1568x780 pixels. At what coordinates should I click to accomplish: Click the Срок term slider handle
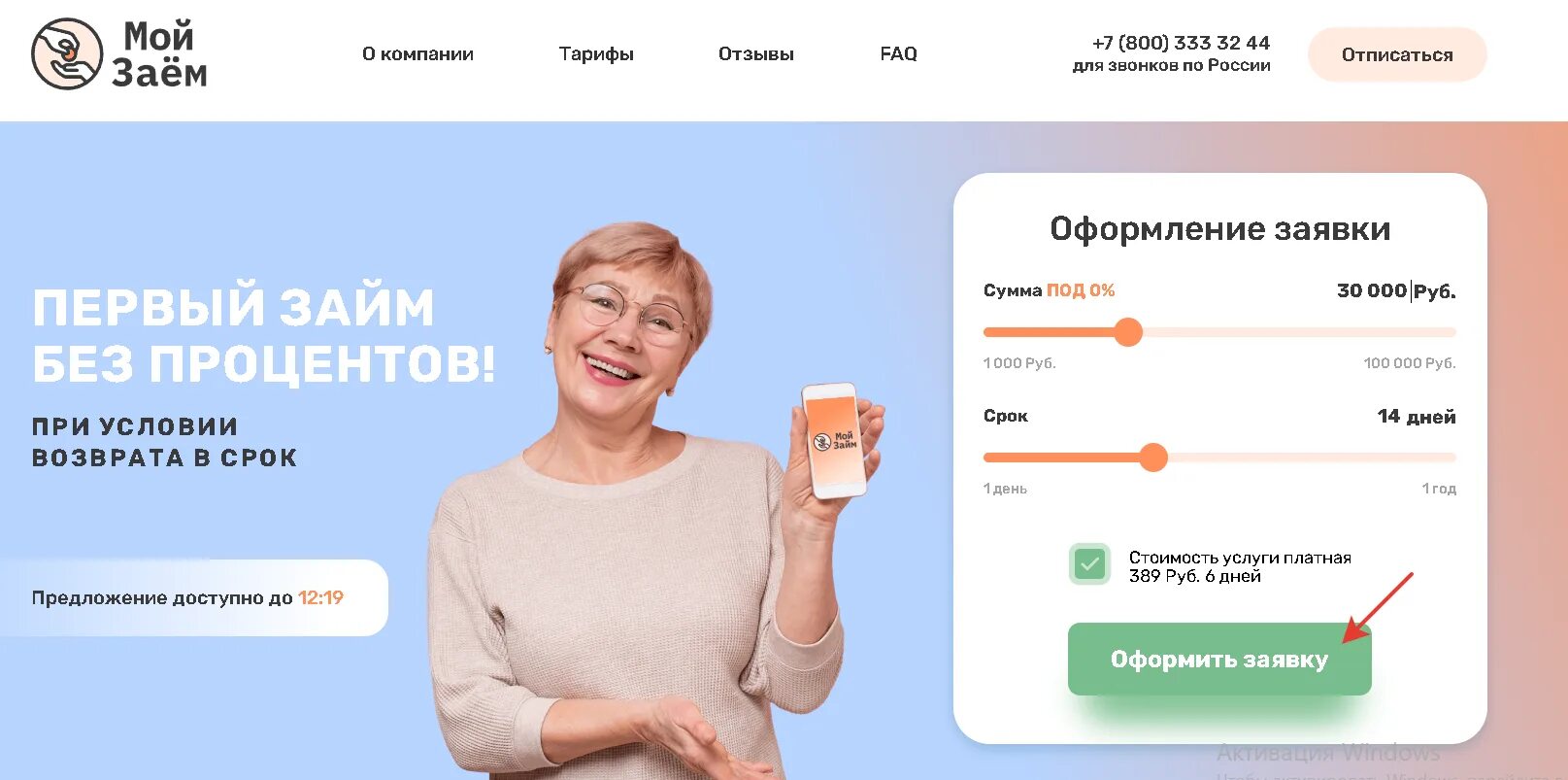tap(1152, 458)
